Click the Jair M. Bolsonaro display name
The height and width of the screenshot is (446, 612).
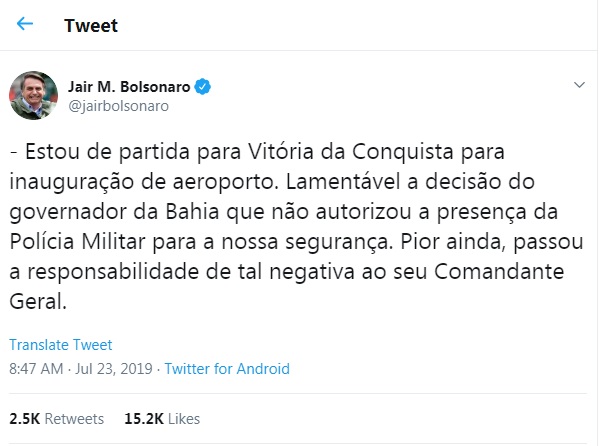coord(129,87)
